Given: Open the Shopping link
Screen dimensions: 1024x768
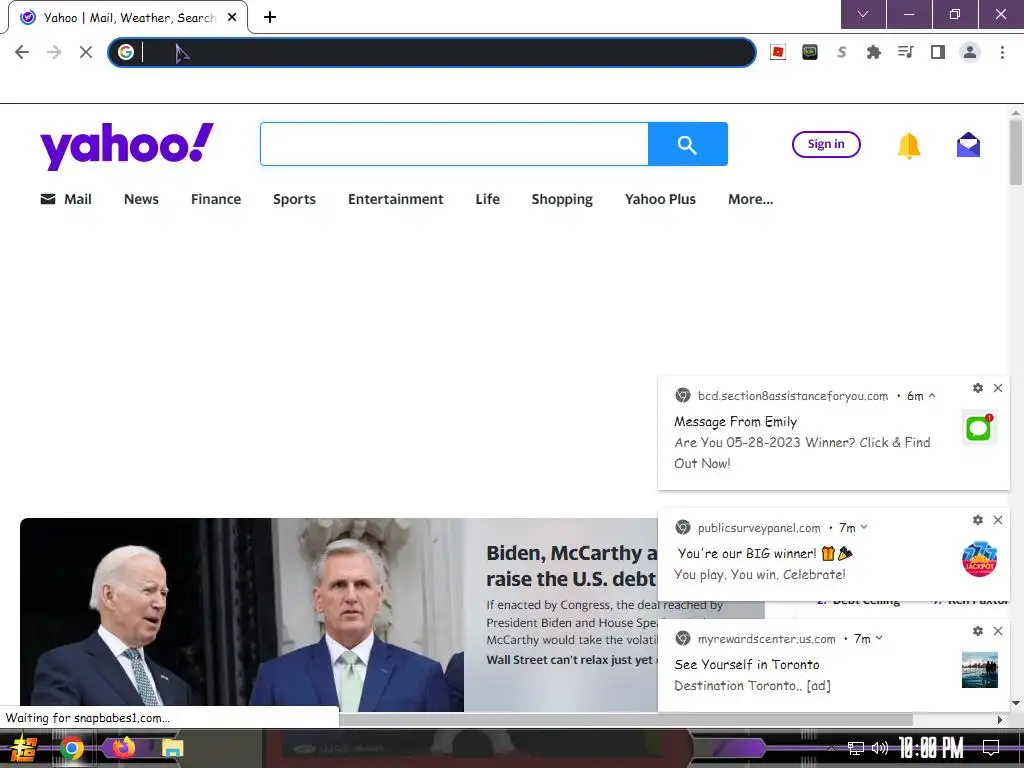Looking at the screenshot, I should [562, 199].
